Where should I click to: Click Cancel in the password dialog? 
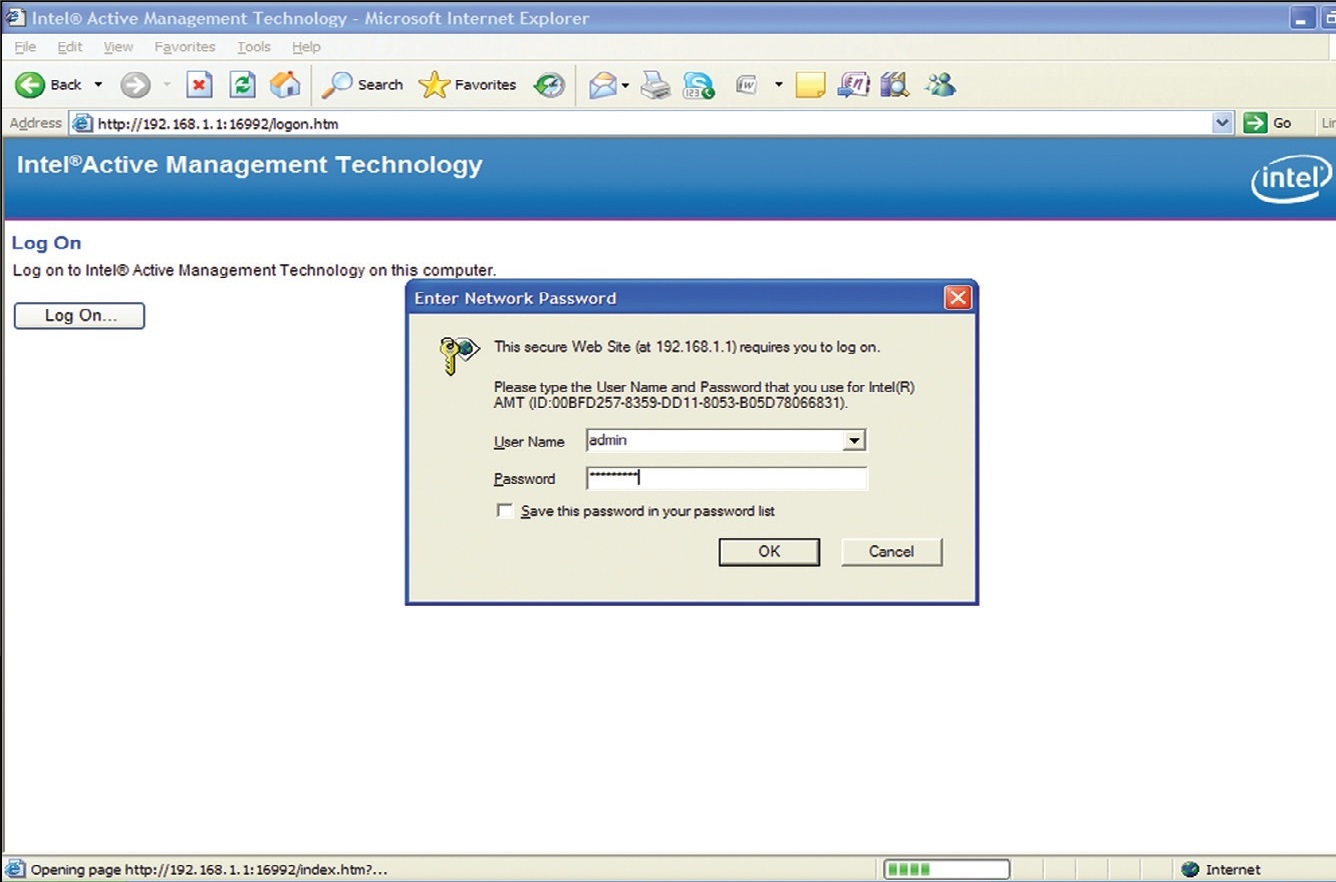(891, 552)
